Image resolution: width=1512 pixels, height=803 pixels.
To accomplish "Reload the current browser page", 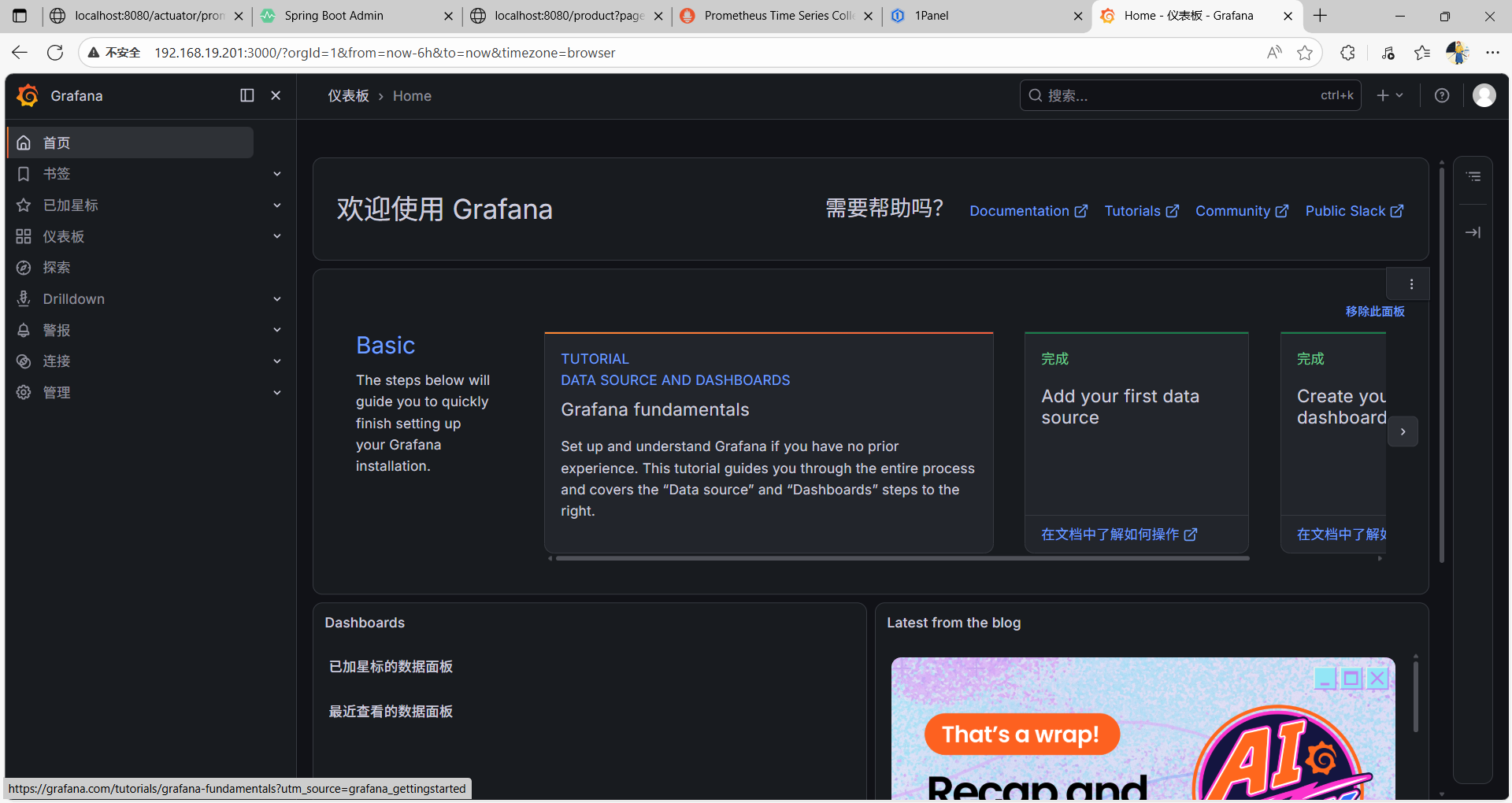I will (x=55, y=53).
